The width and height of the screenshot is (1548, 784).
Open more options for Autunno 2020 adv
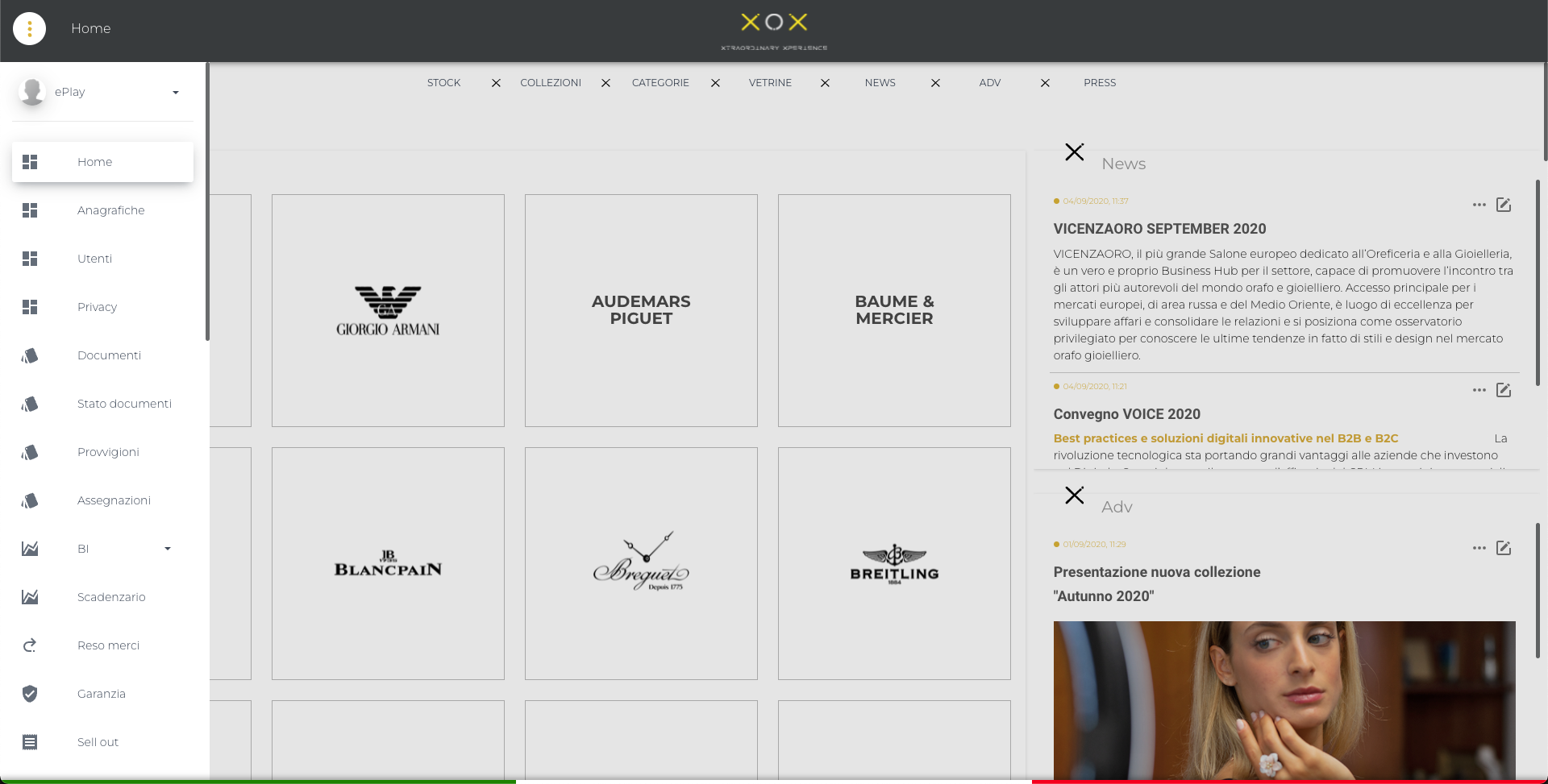(x=1479, y=548)
